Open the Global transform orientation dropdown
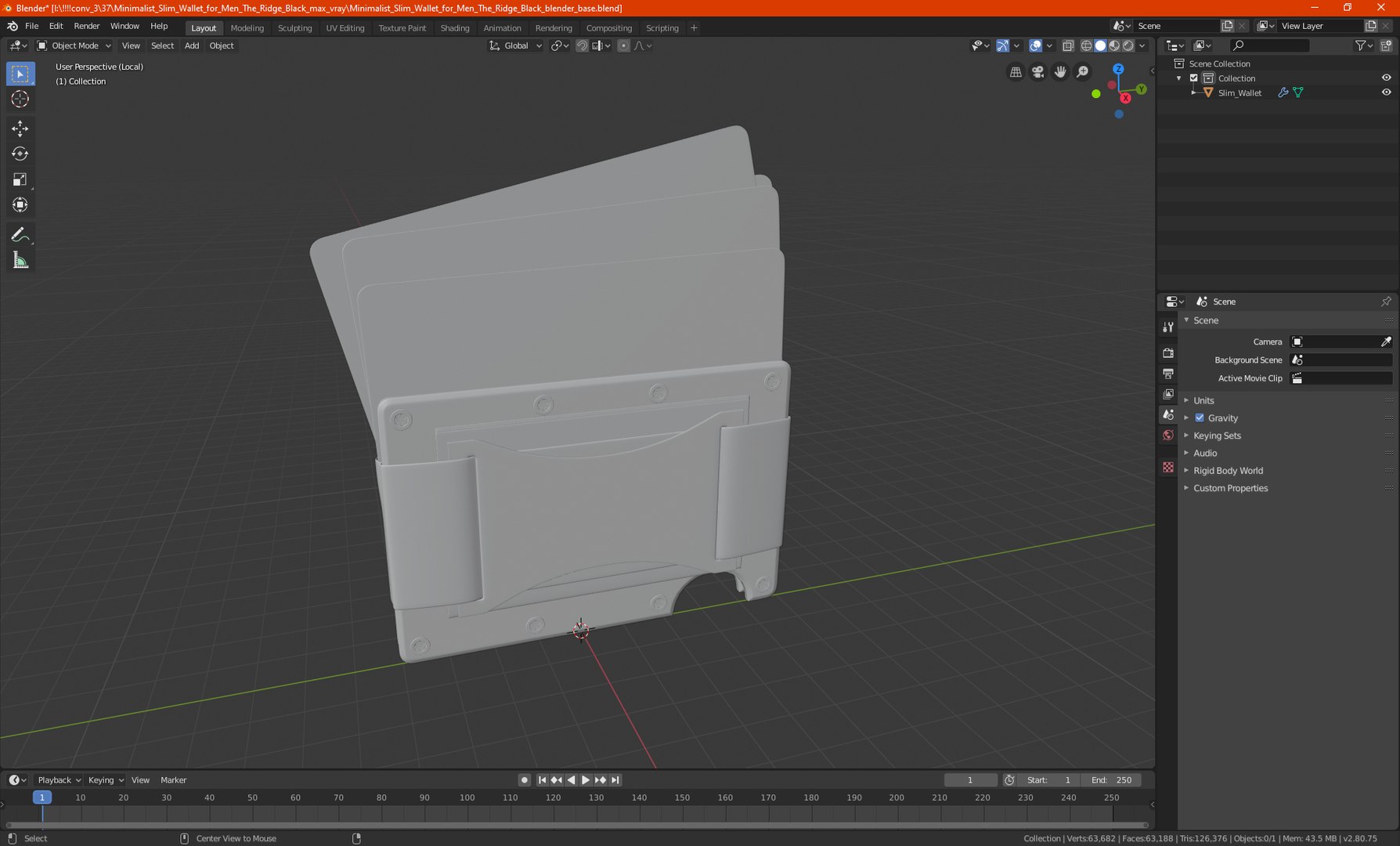Screen dimensions: 1400x846 coord(515,45)
